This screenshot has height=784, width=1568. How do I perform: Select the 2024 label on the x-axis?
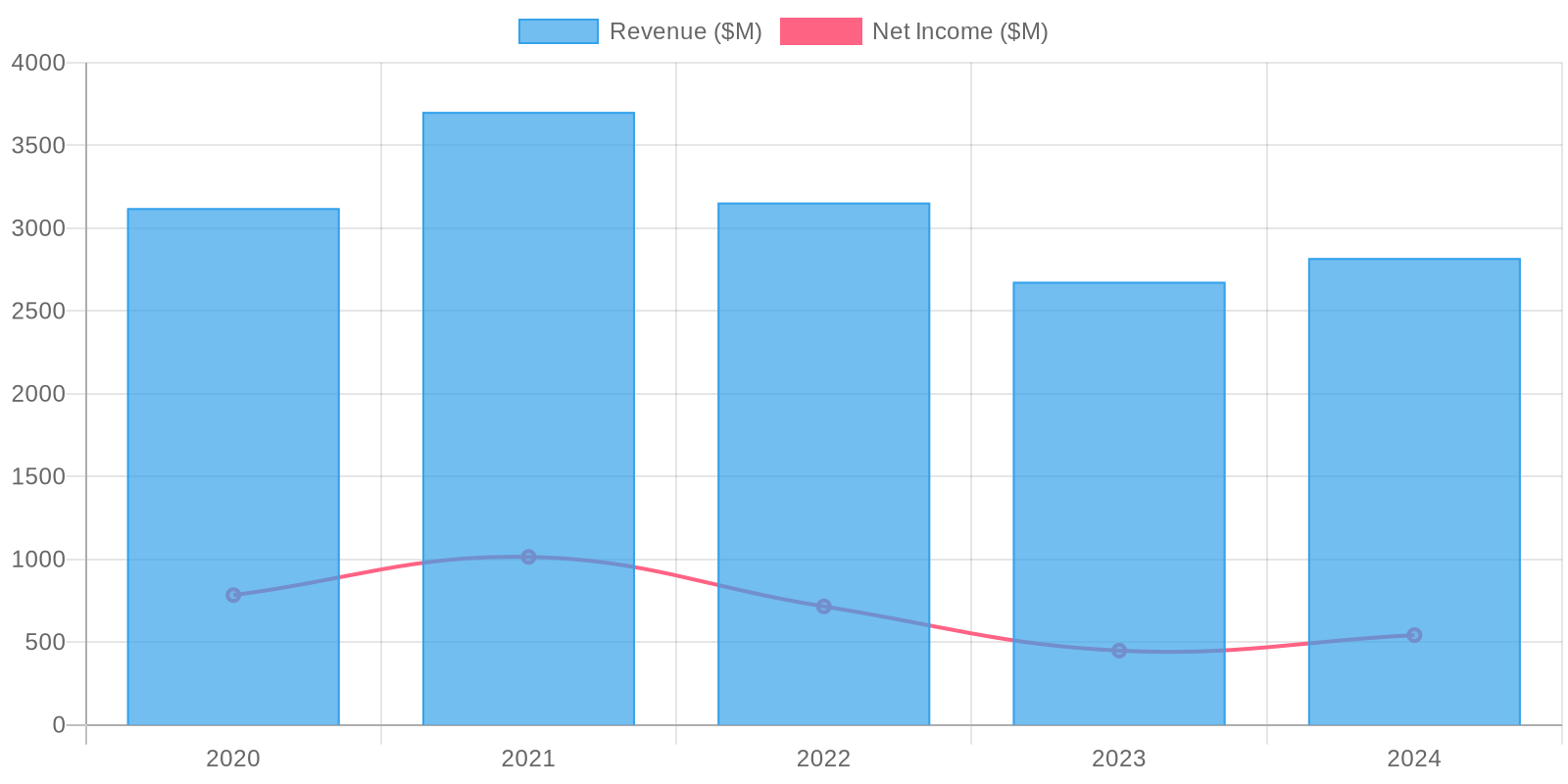(1414, 759)
